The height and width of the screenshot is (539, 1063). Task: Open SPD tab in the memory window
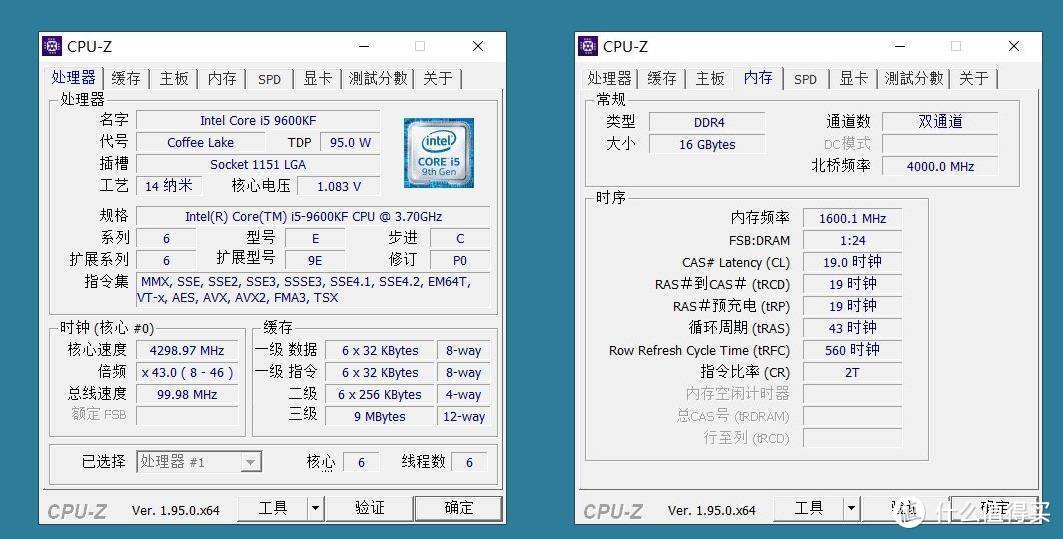pyautogui.click(x=805, y=79)
